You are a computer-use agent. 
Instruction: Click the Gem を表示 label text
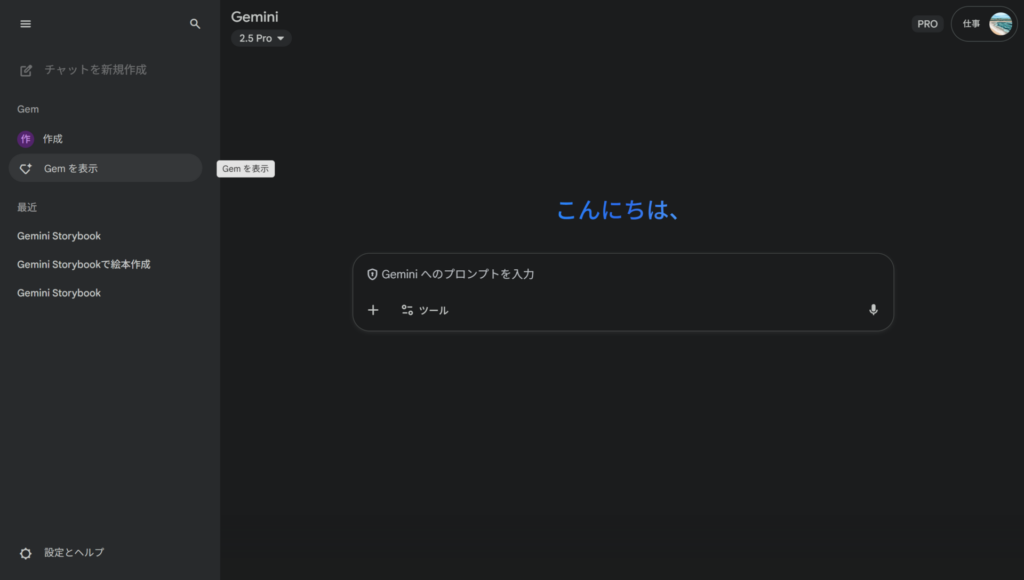[71, 169]
